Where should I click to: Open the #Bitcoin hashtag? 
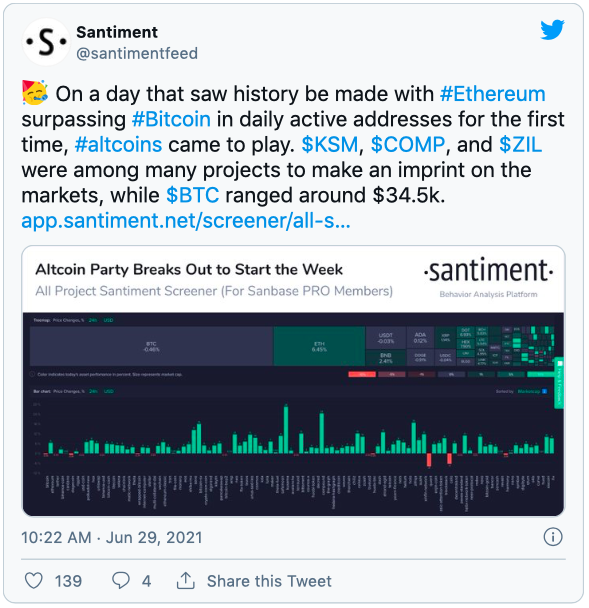(171, 119)
